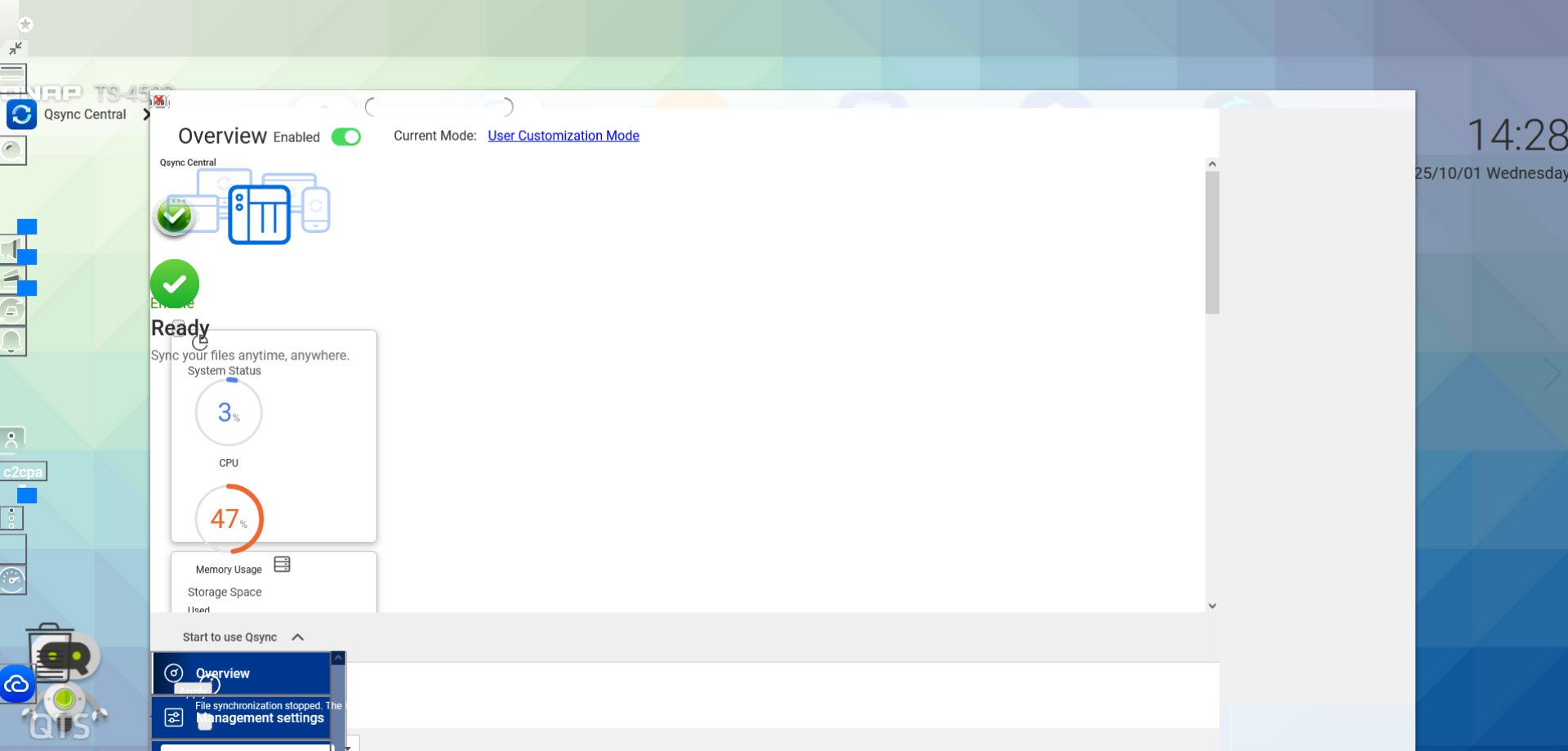Image resolution: width=1568 pixels, height=751 pixels.
Task: Collapse the Start to use Qsync section
Action: point(298,637)
